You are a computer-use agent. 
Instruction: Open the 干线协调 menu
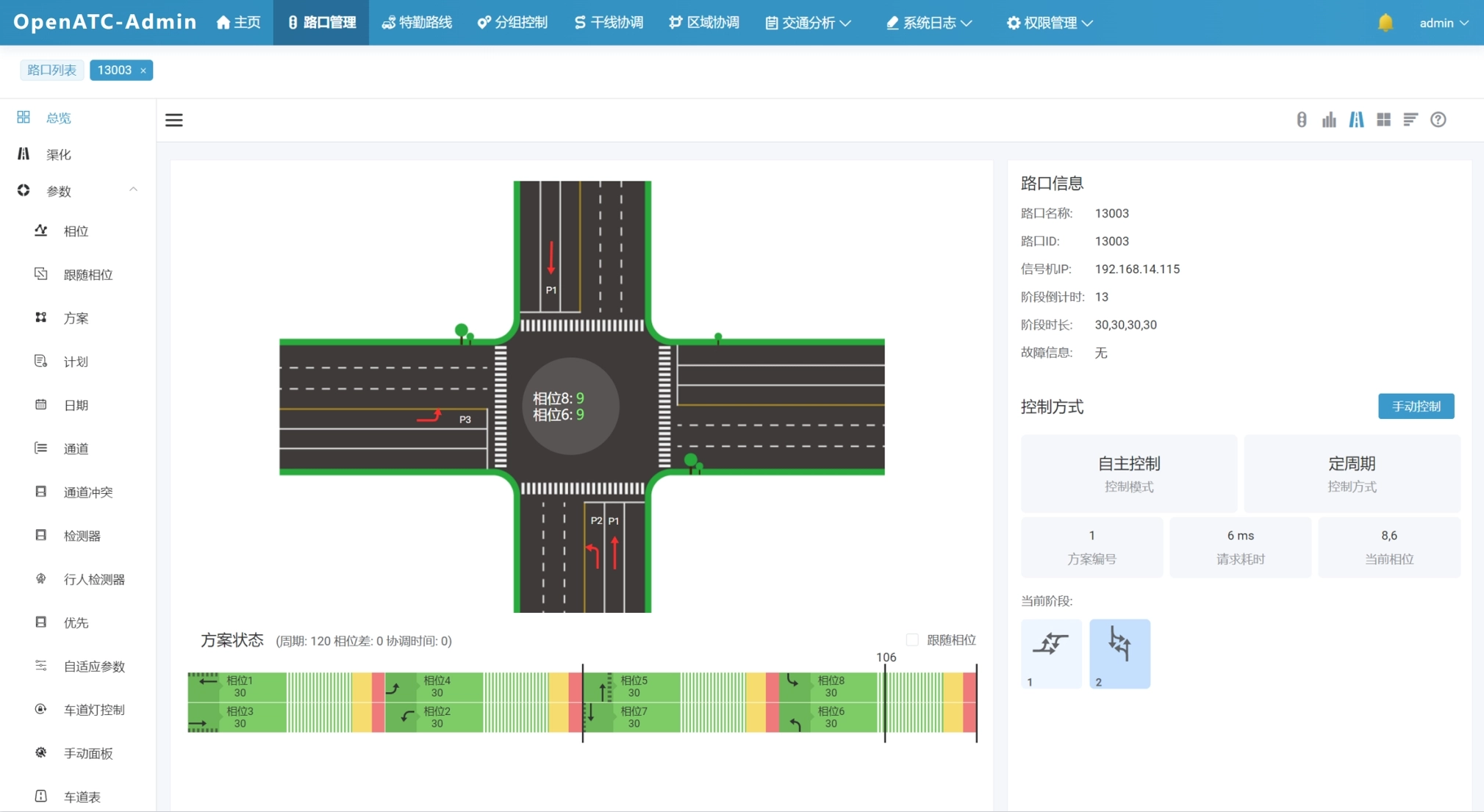608,23
